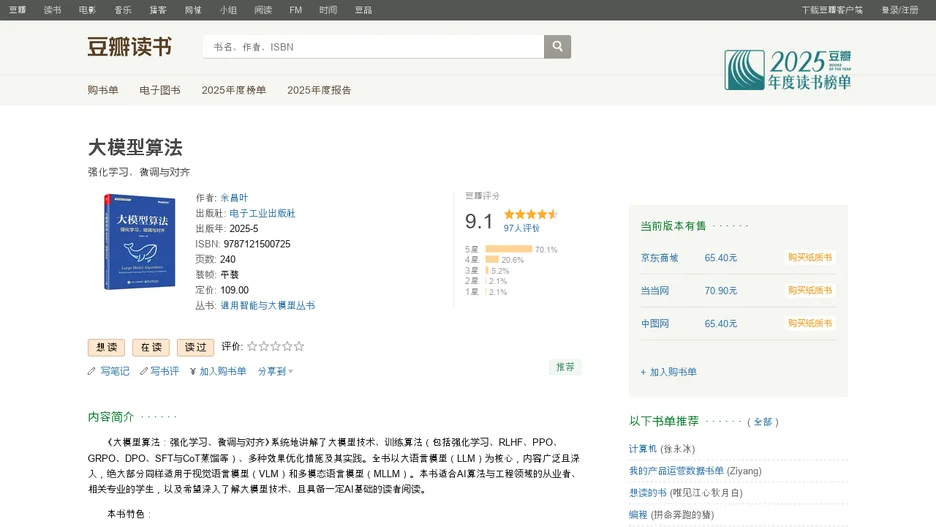Viewport: 936px width, 527px height.
Task: Click the 4星 rating bar
Action: [x=492, y=260]
